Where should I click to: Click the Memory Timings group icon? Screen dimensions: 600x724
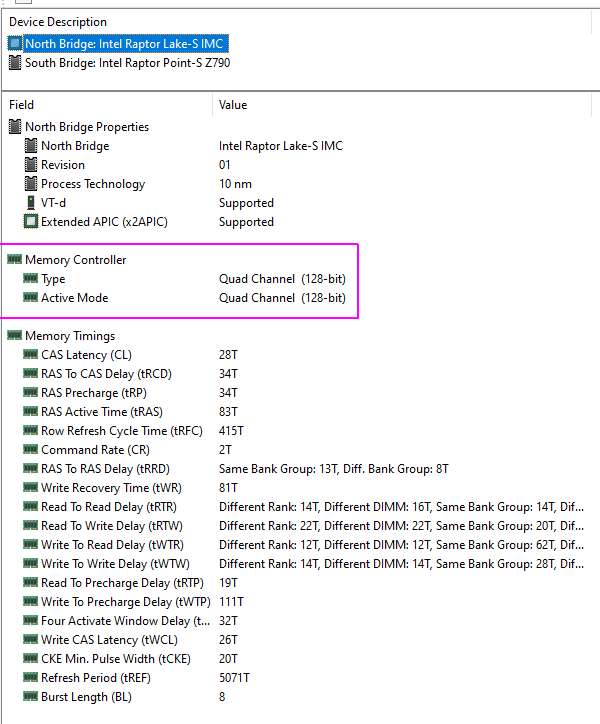click(15, 335)
